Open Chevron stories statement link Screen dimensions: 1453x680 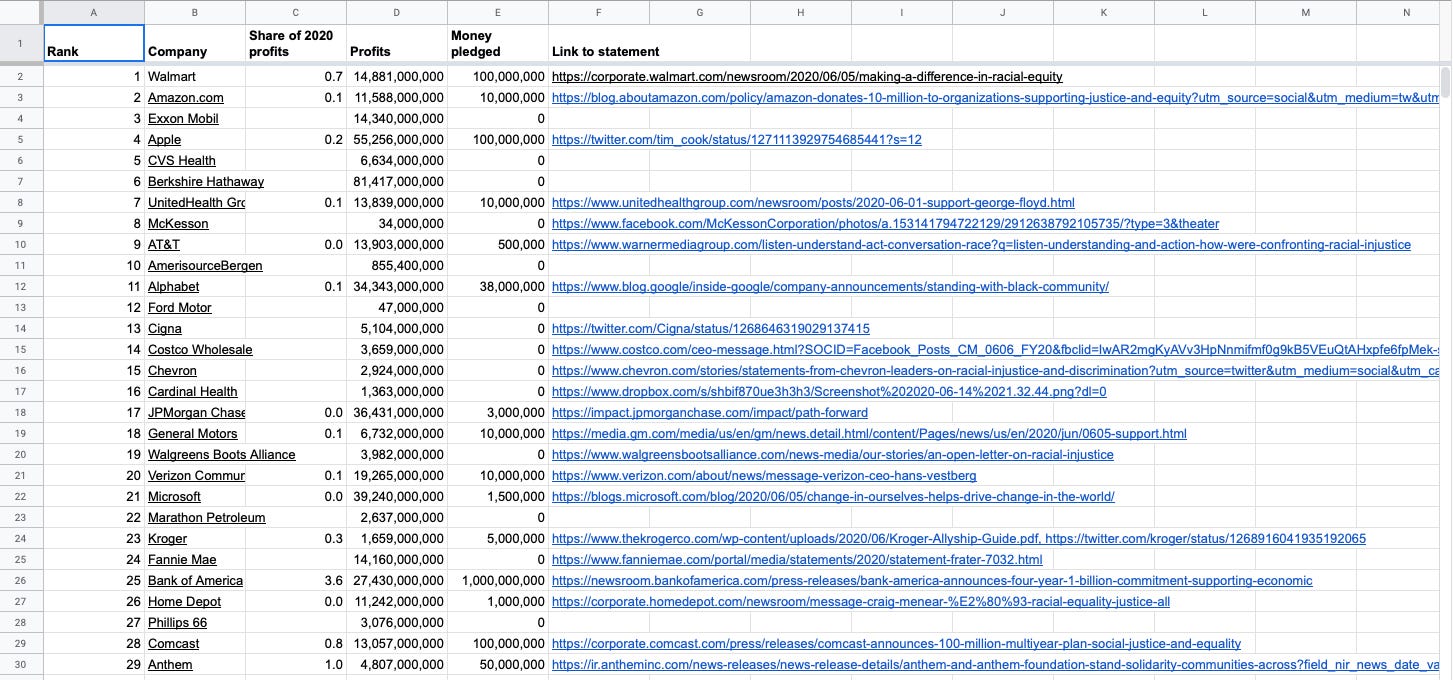[995, 371]
